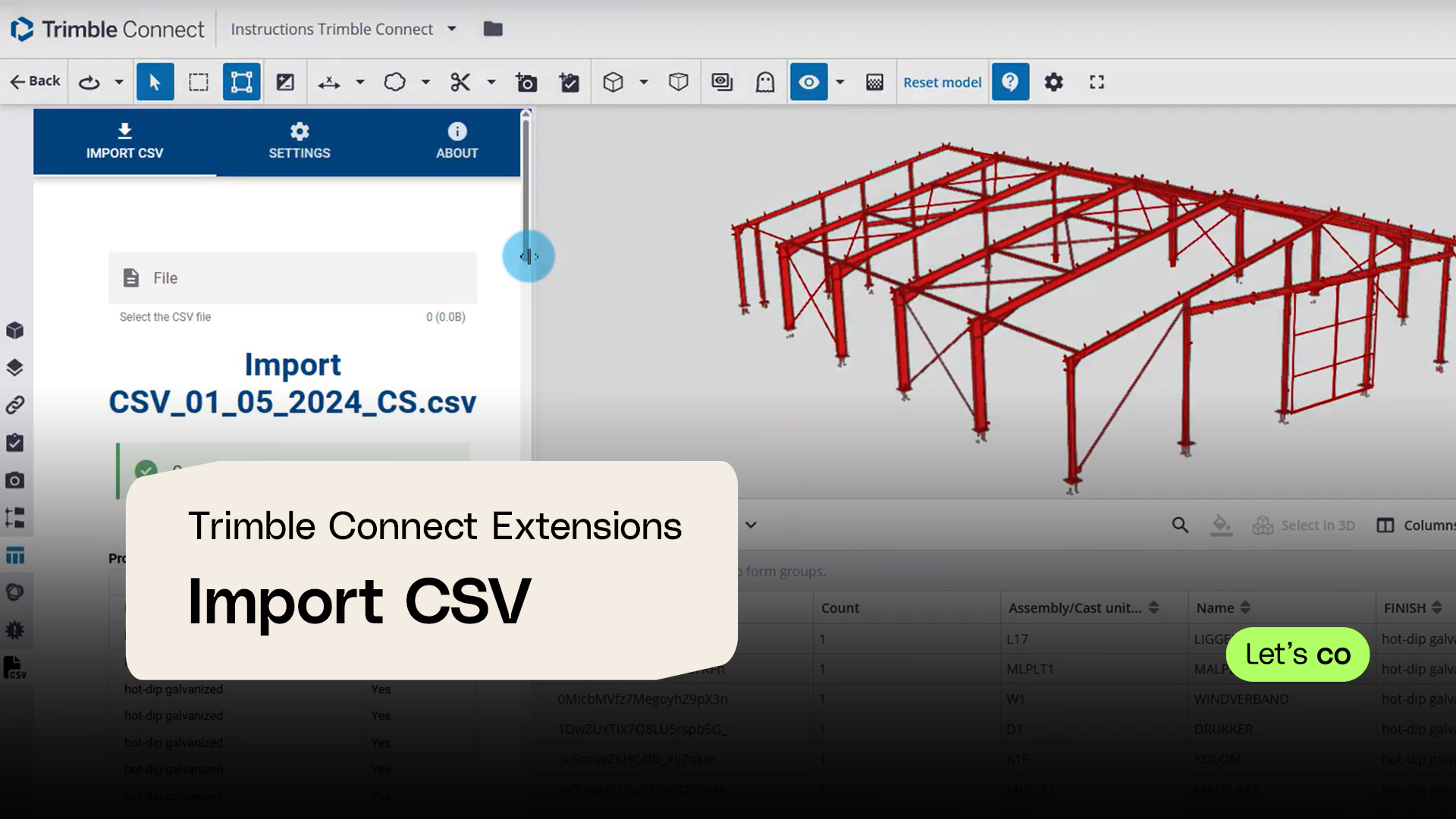Click the File CSV selection field
1456x819 pixels.
coord(293,278)
